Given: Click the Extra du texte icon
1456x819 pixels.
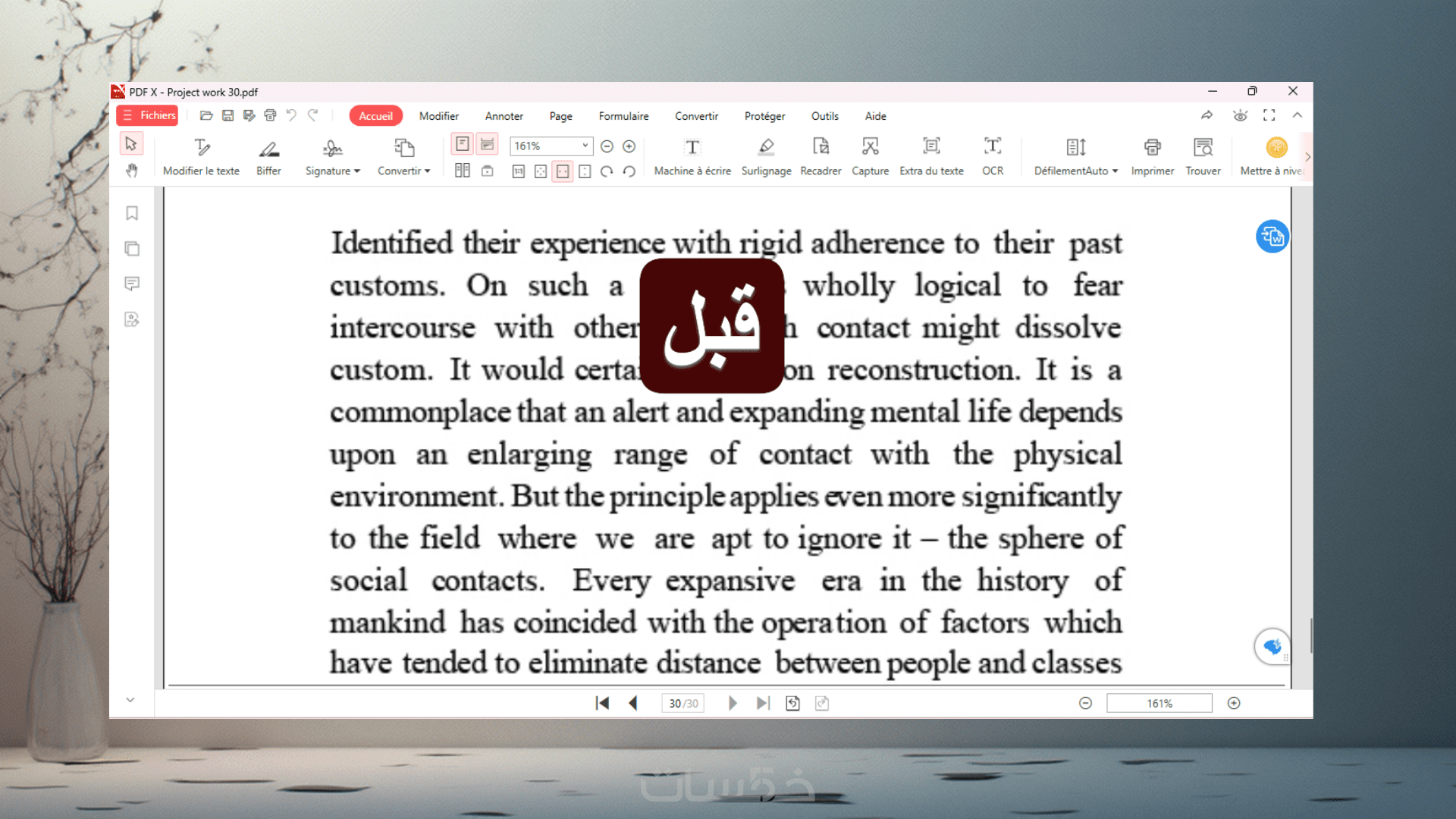Looking at the screenshot, I should point(931,146).
